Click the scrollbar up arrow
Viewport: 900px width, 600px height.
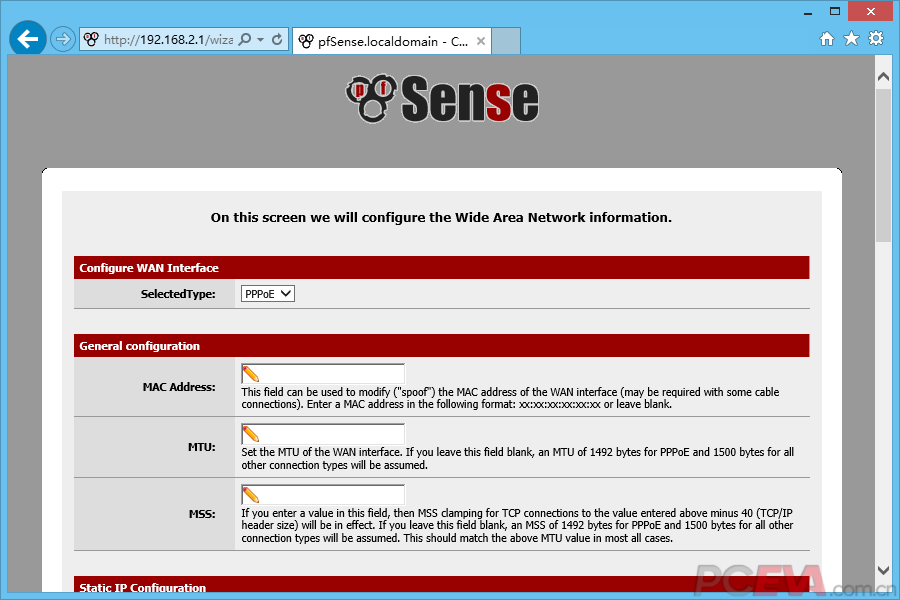pyautogui.click(x=883, y=76)
